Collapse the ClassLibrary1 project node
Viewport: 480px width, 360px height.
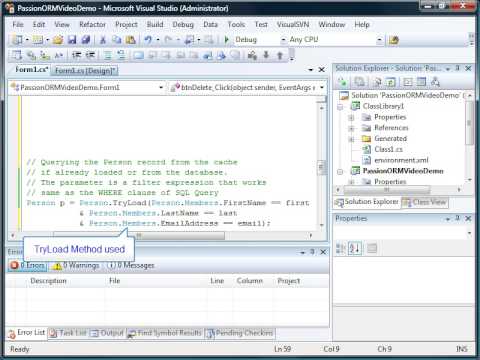tap(340, 107)
